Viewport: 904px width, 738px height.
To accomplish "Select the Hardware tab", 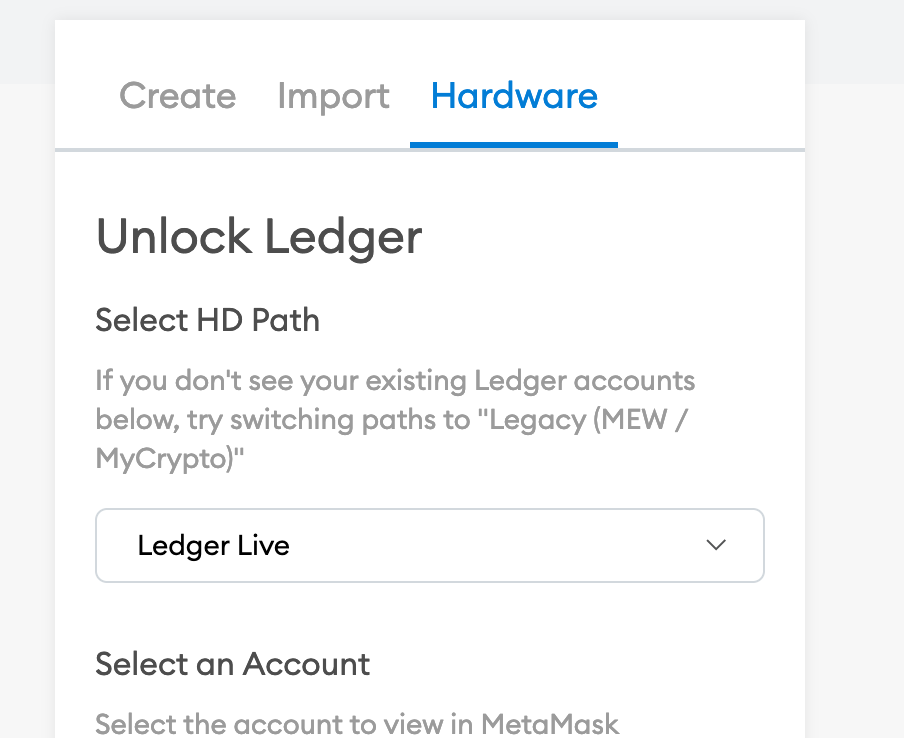I will (514, 96).
